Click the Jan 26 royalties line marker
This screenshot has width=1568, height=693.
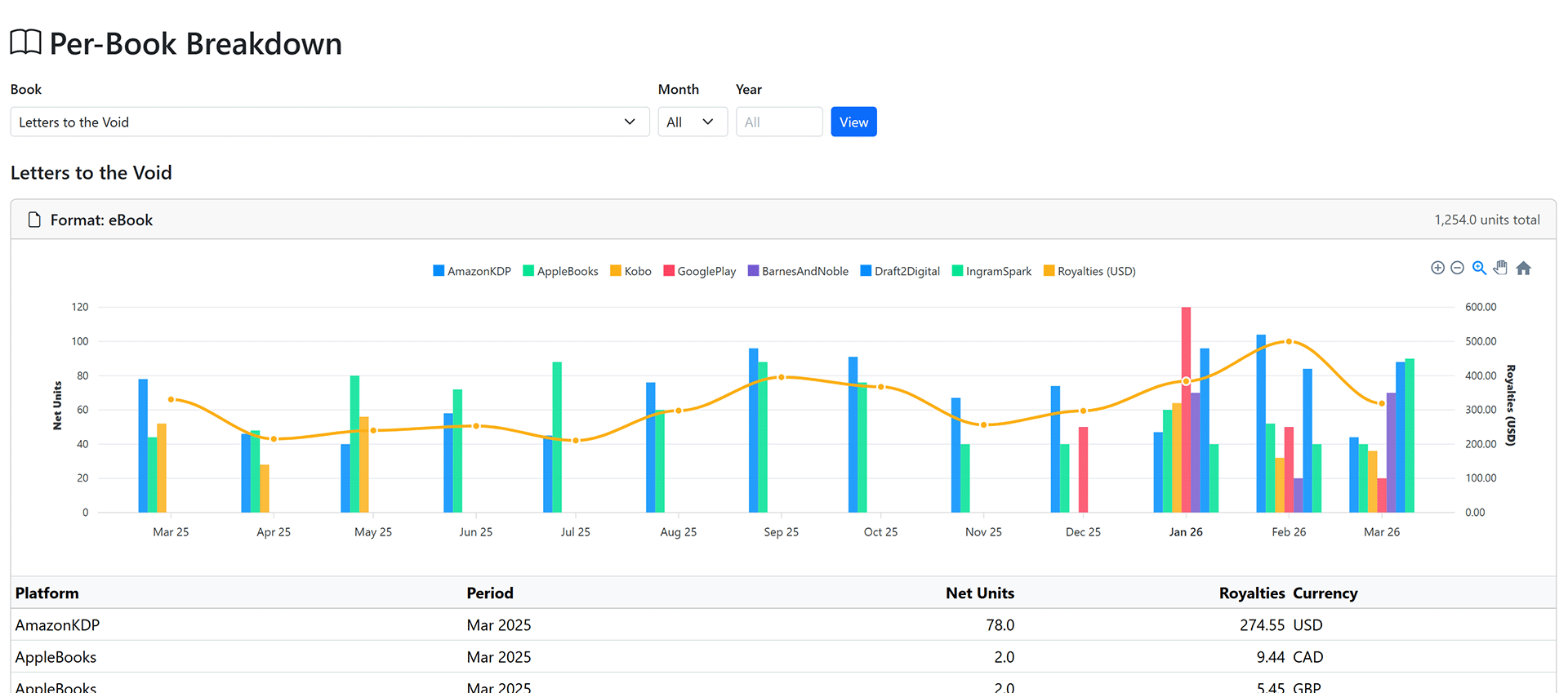tap(1186, 381)
